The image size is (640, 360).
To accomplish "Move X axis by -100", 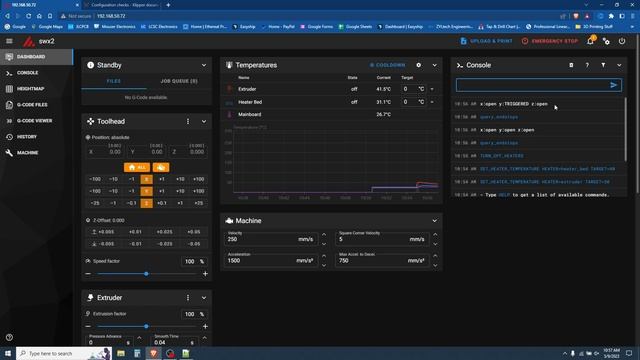I will point(95,179).
